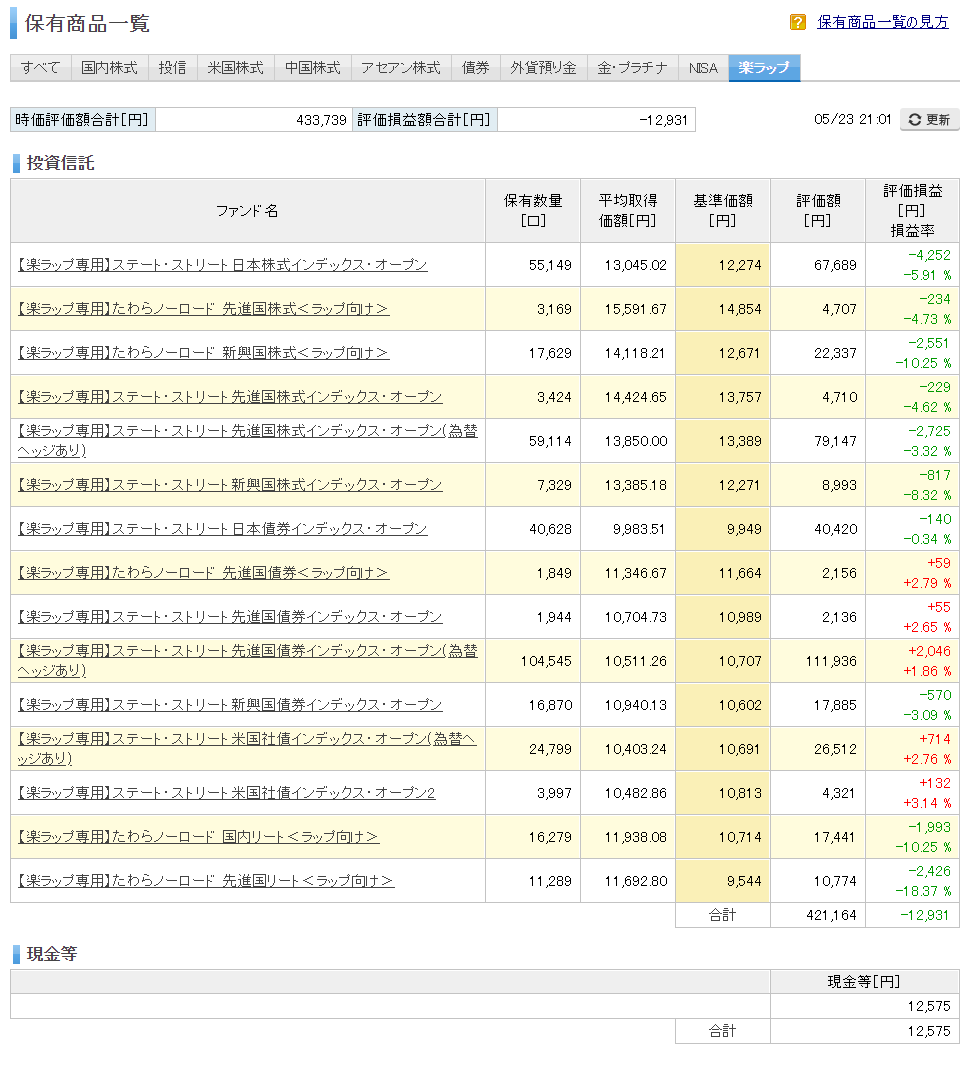The image size is (969, 1069).
Task: Select the 楽ラップ tab
Action: point(764,67)
